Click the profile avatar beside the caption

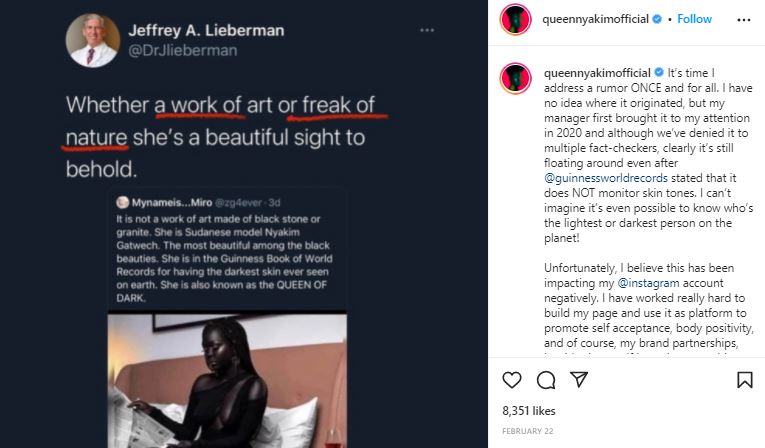click(x=516, y=78)
